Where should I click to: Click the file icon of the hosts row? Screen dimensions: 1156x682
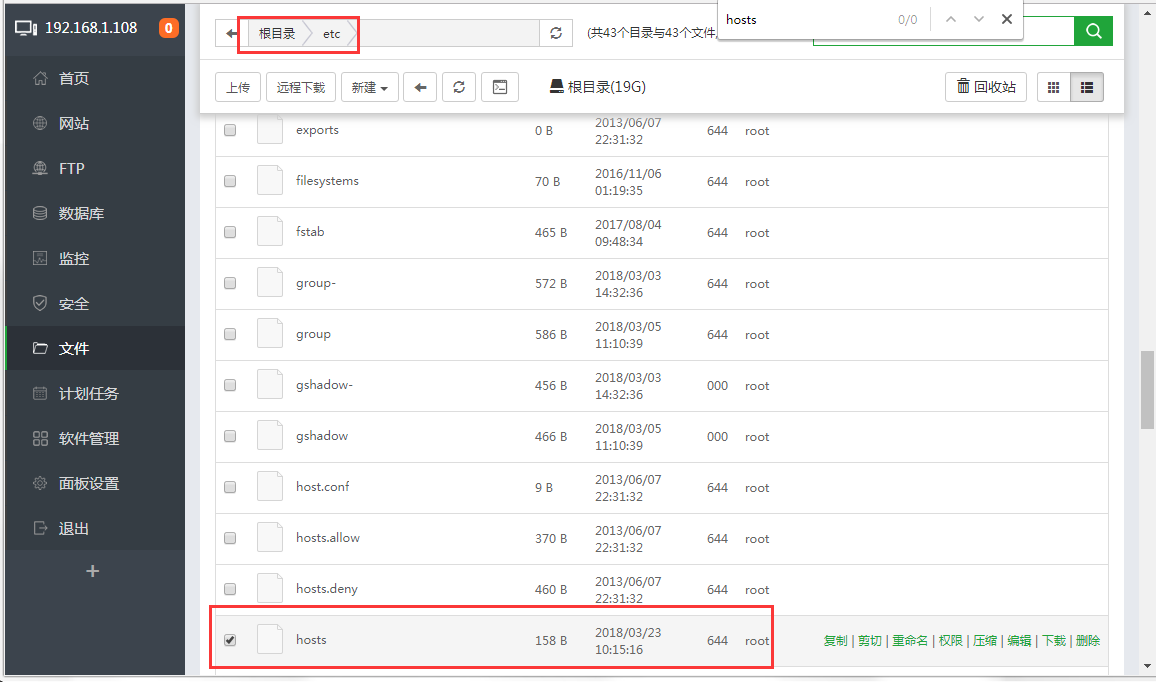[x=270, y=639]
